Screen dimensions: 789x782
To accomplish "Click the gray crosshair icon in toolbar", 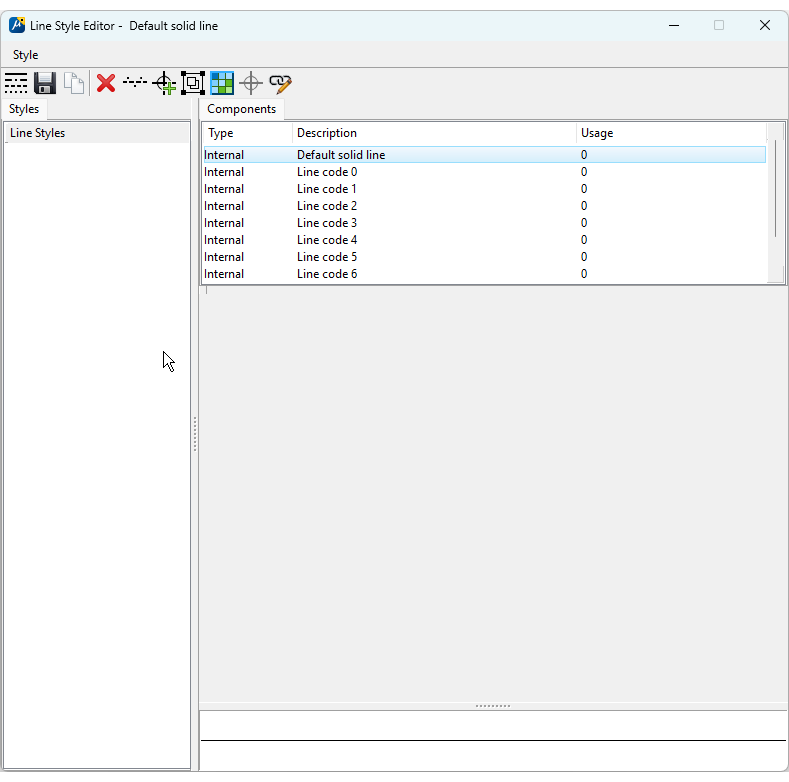I will click(251, 83).
